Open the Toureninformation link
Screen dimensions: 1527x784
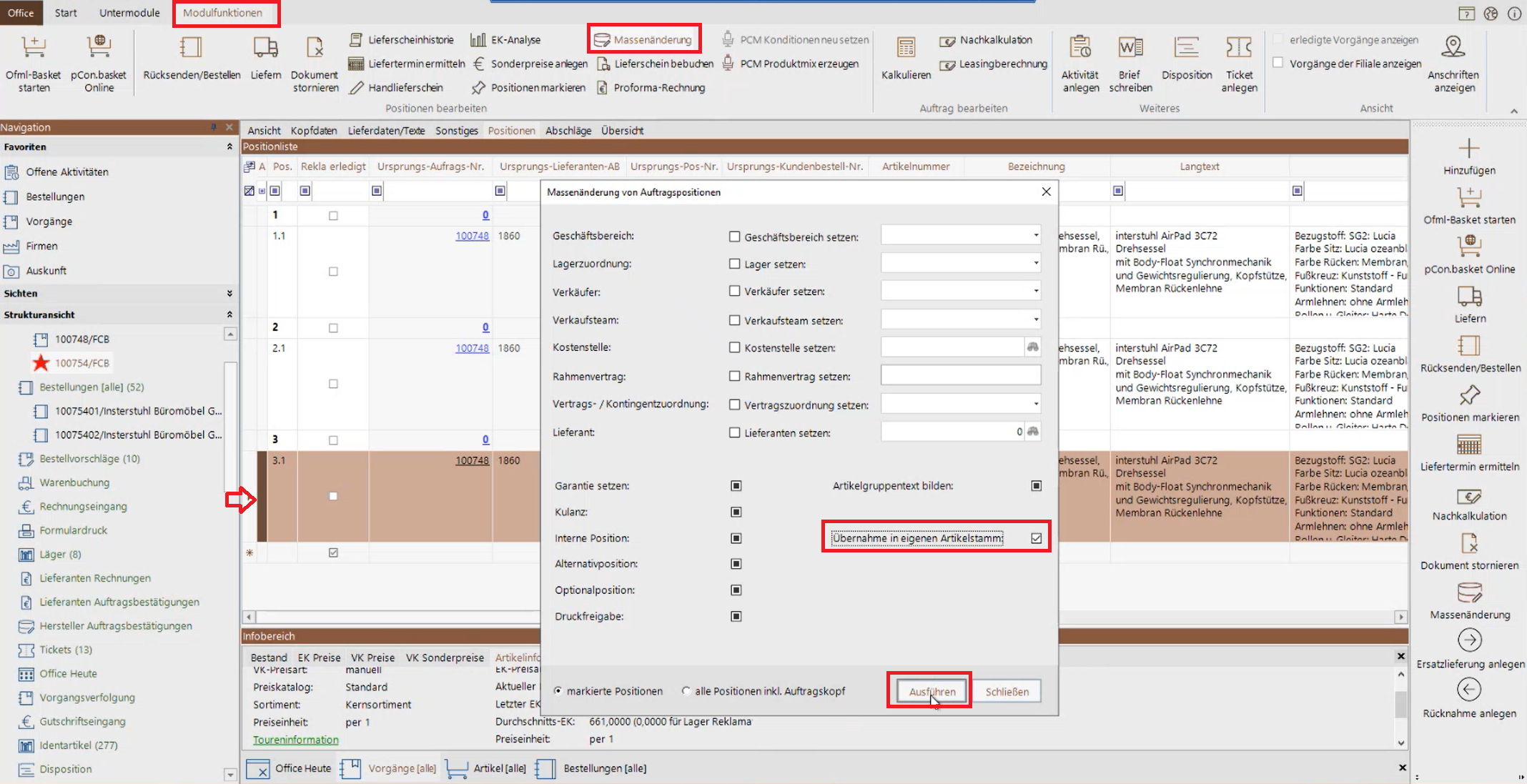(295, 740)
